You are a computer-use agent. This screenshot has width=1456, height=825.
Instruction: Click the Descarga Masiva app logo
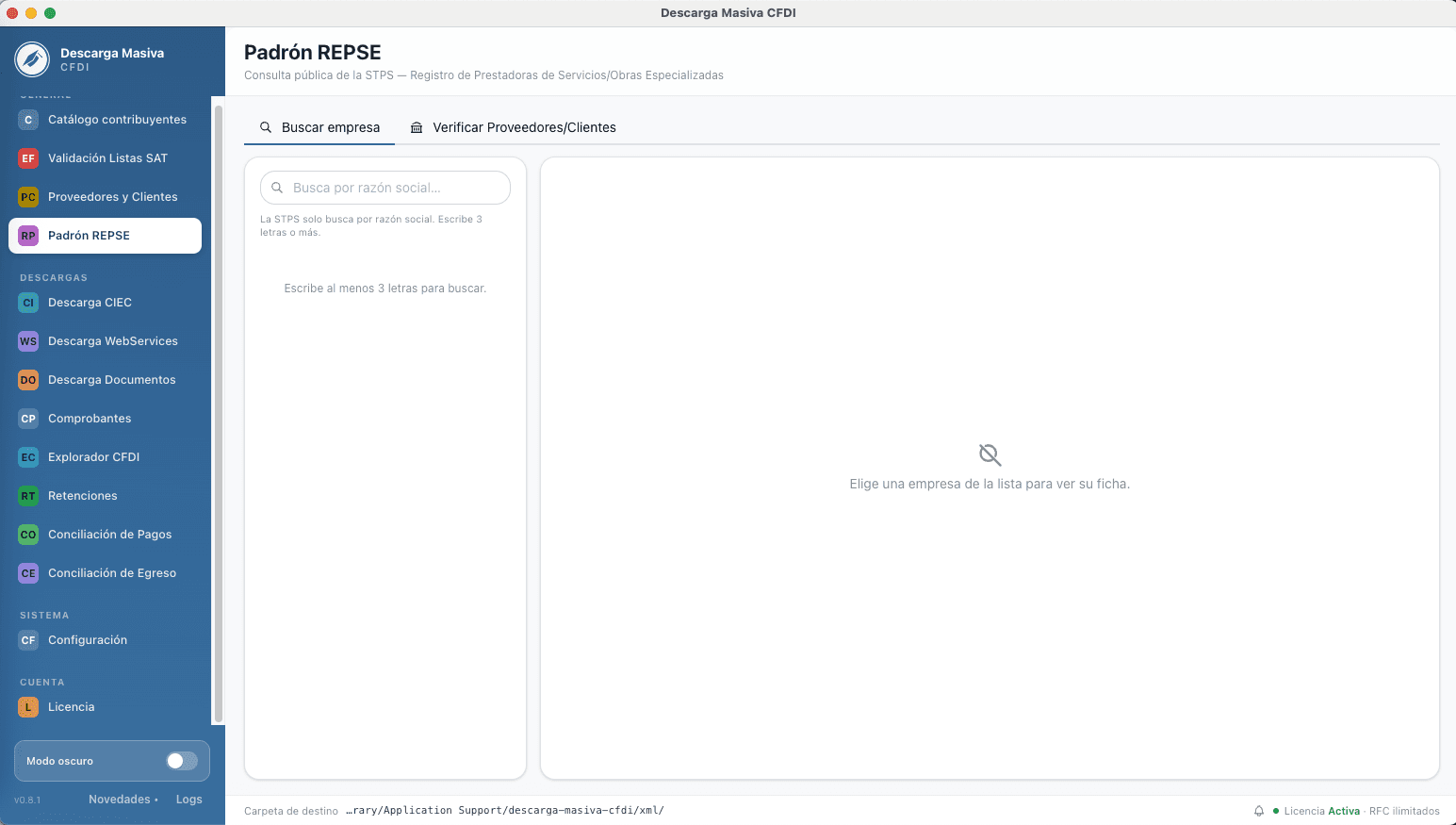coord(32,59)
